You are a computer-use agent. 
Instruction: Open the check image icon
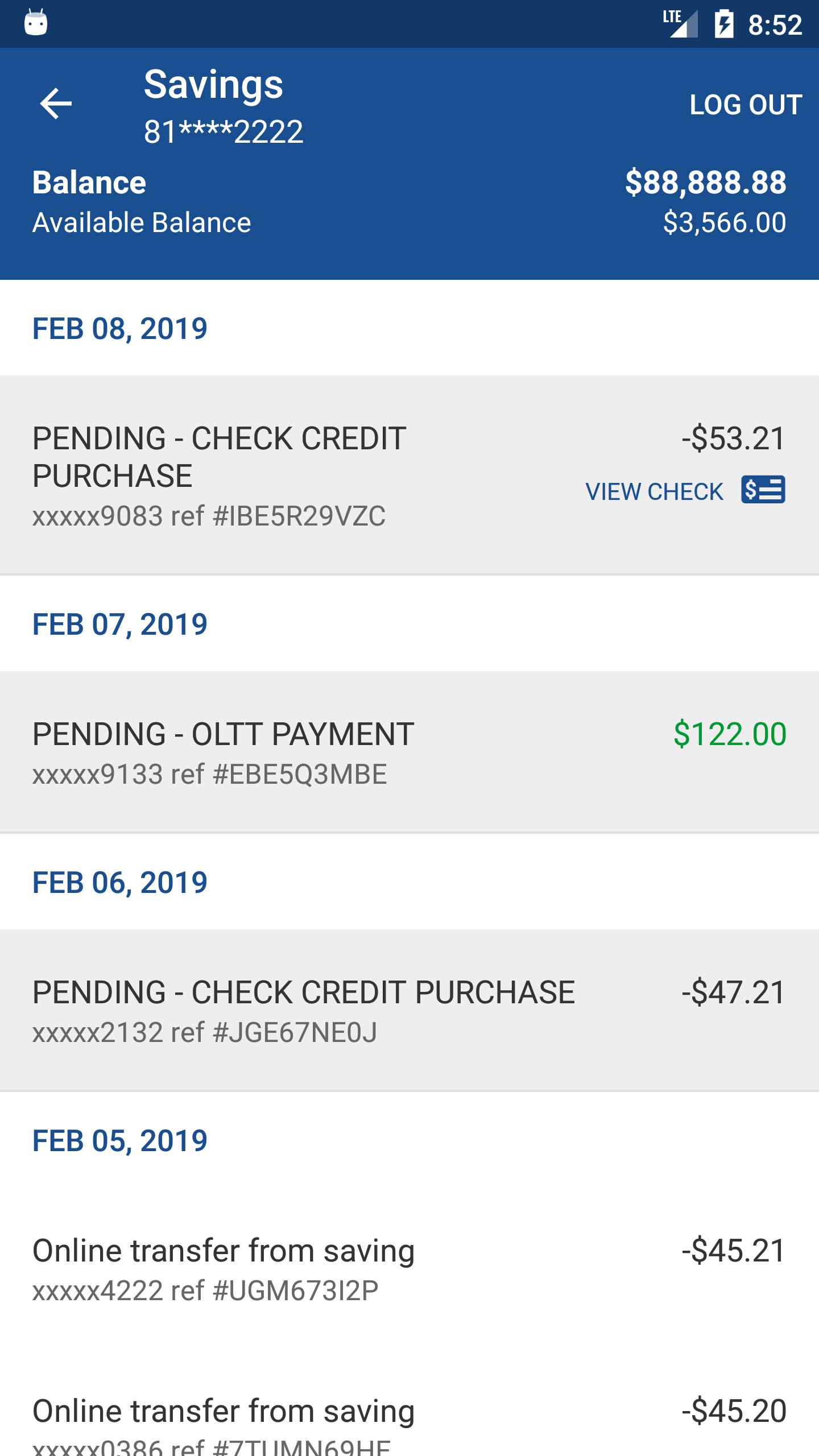(763, 490)
